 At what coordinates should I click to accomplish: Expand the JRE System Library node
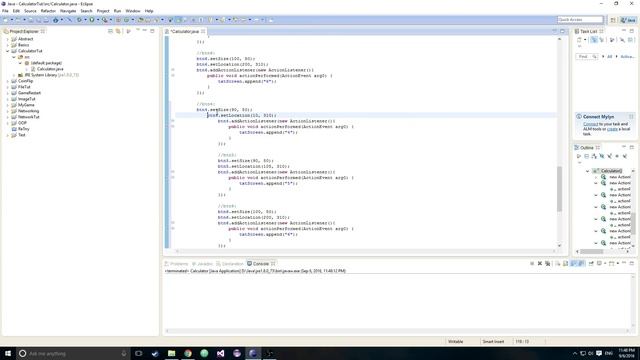pyautogui.click(x=14, y=75)
